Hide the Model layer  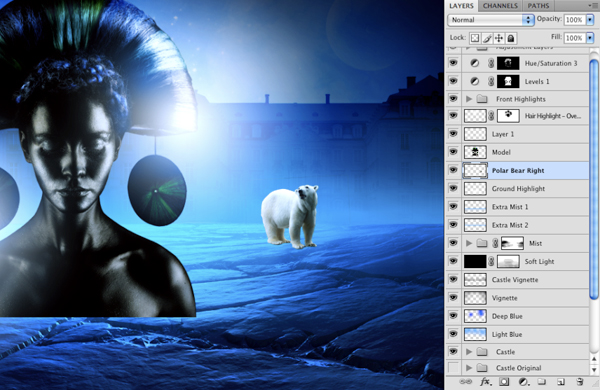[453, 152]
